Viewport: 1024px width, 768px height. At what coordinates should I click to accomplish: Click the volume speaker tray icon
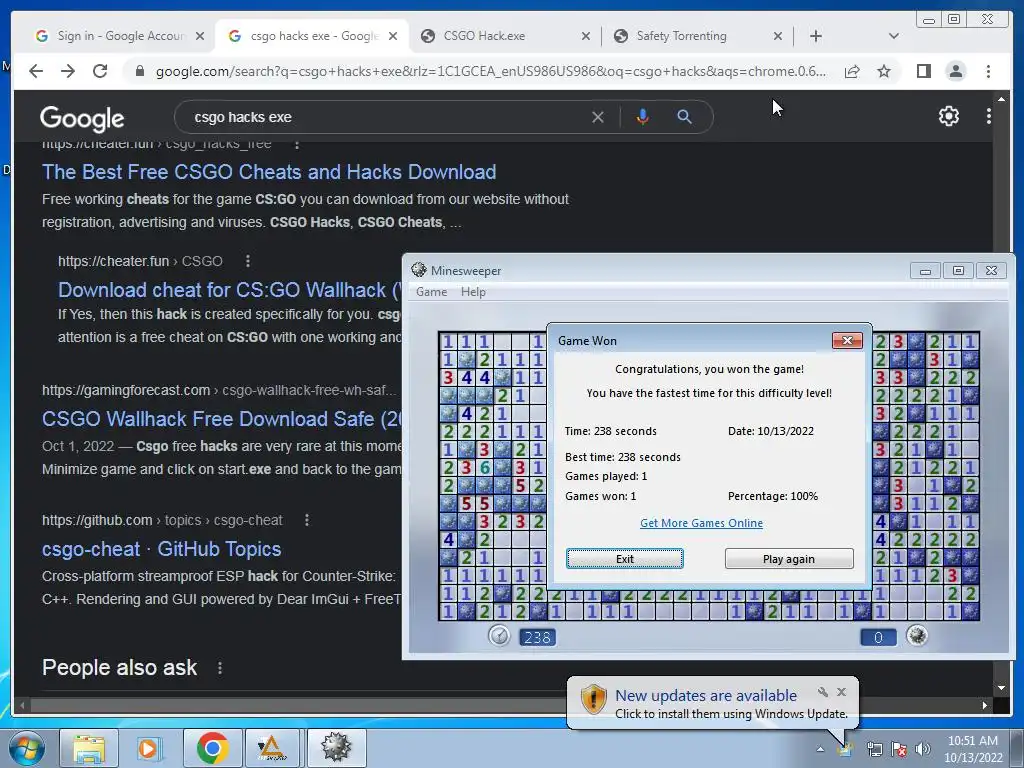(923, 749)
